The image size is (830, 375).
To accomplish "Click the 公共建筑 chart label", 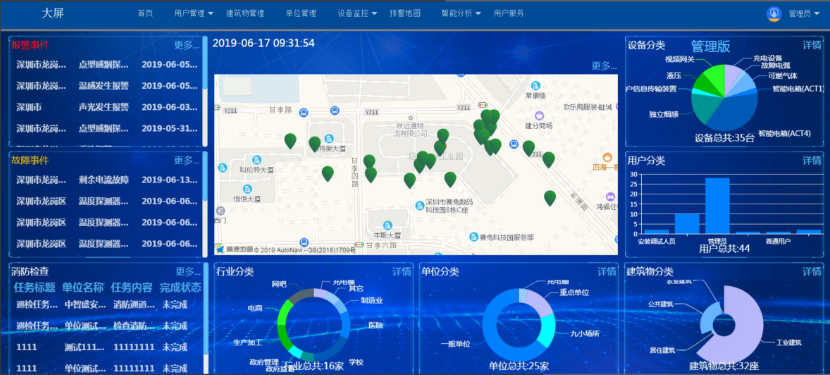I will coord(660,305).
